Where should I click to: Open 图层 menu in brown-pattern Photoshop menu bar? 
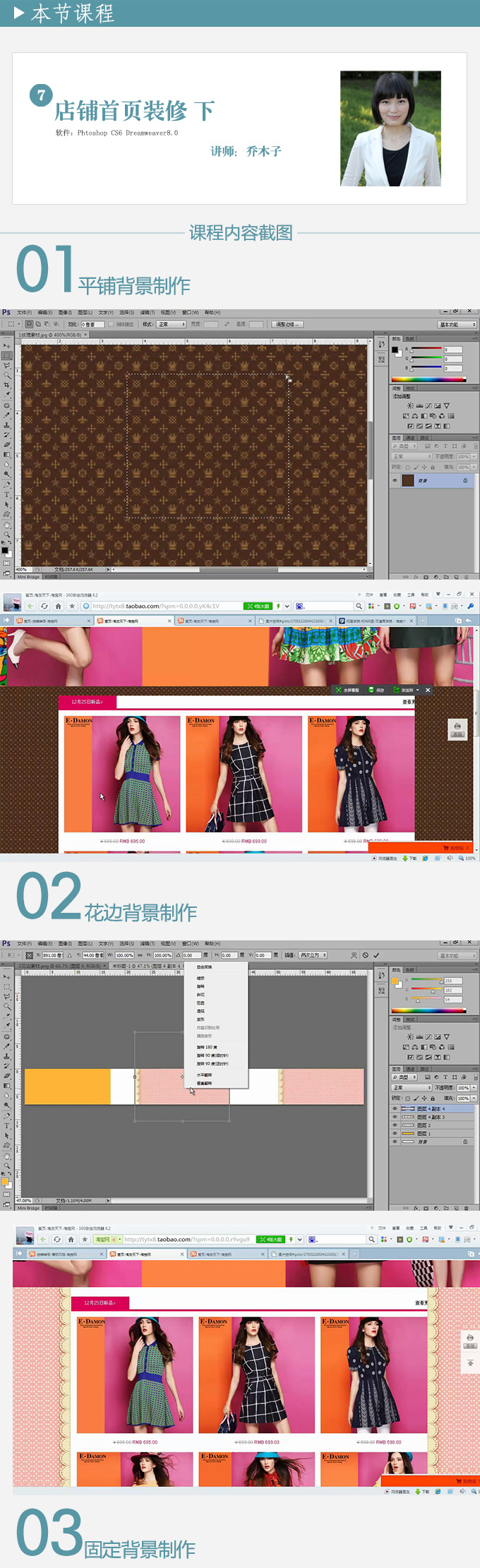pos(85,312)
